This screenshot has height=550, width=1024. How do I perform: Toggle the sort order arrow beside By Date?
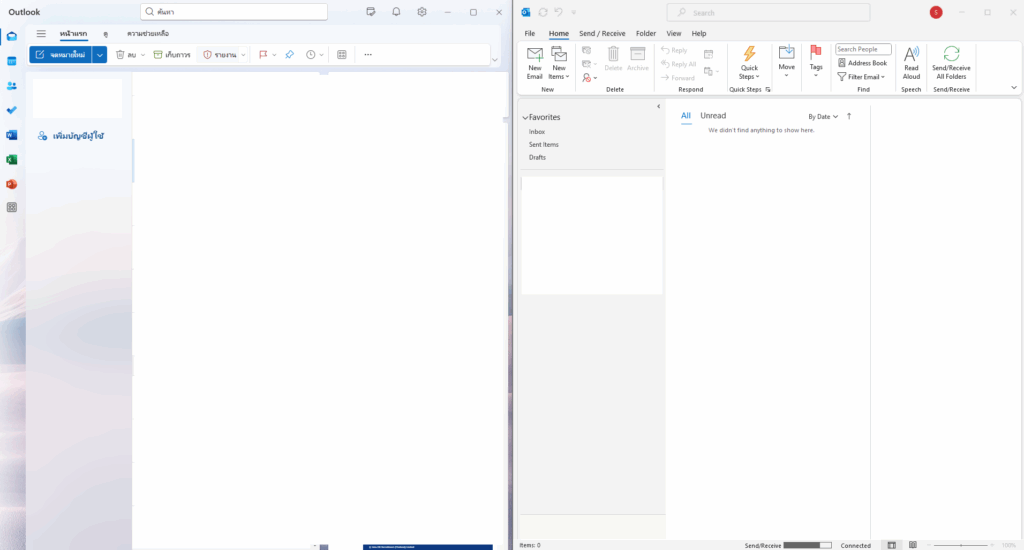click(x=849, y=116)
